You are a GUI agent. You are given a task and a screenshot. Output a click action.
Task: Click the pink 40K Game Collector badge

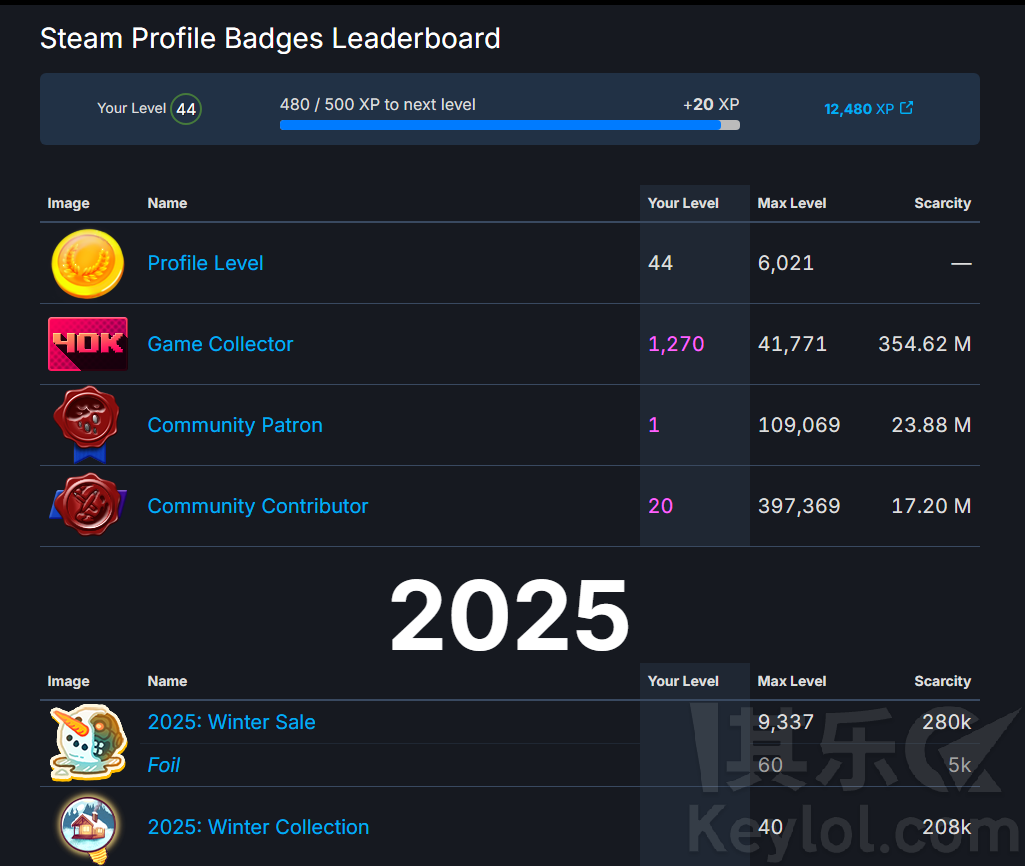coord(88,344)
